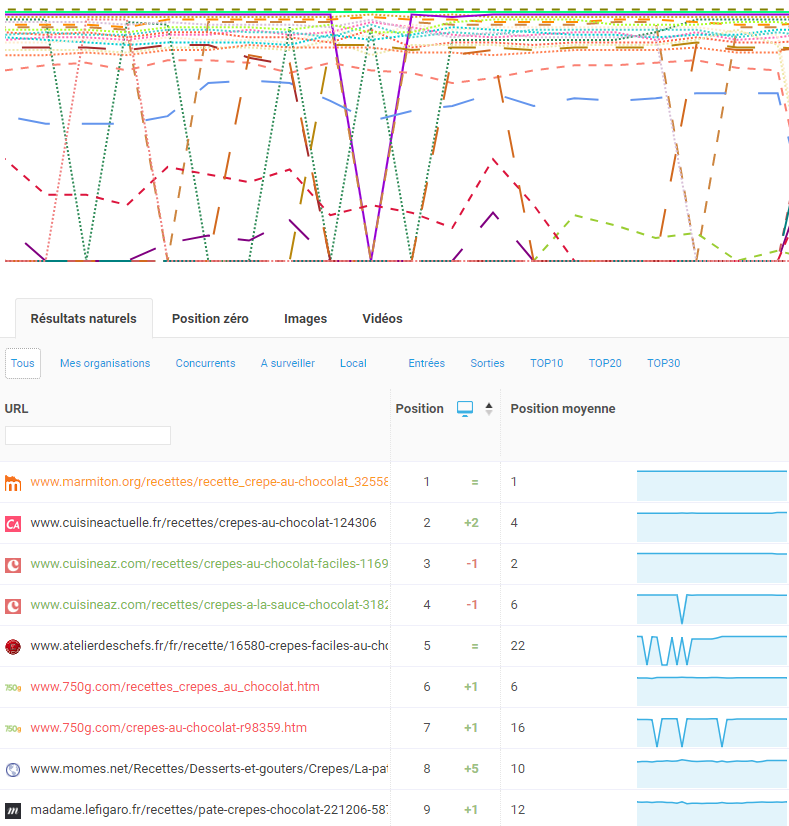This screenshot has width=789, height=826.
Task: Sort the Position column with the arrows
Action: 489,409
